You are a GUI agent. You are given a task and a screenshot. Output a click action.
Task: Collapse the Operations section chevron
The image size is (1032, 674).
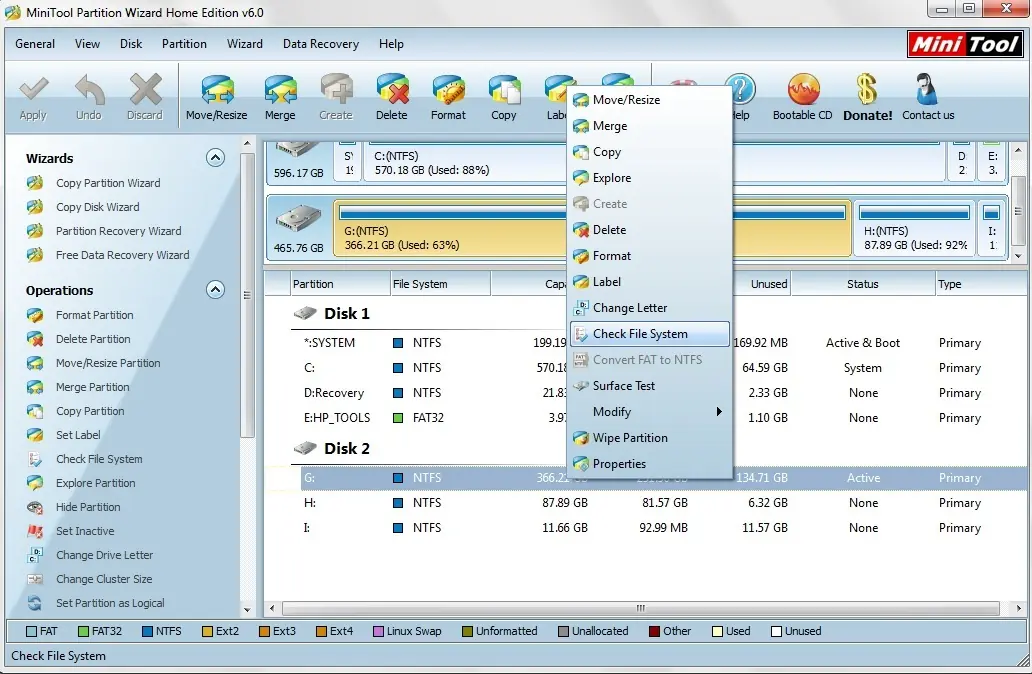[215, 290]
